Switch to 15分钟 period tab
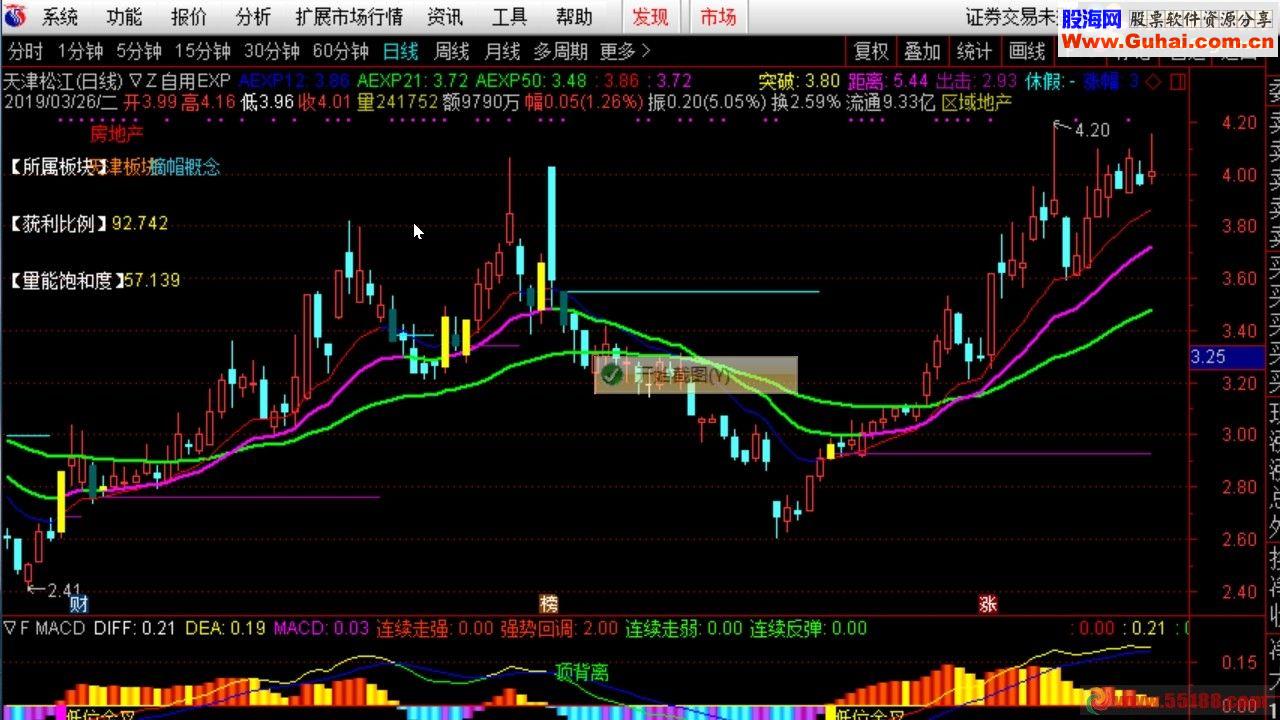The height and width of the screenshot is (720, 1280). coord(202,51)
